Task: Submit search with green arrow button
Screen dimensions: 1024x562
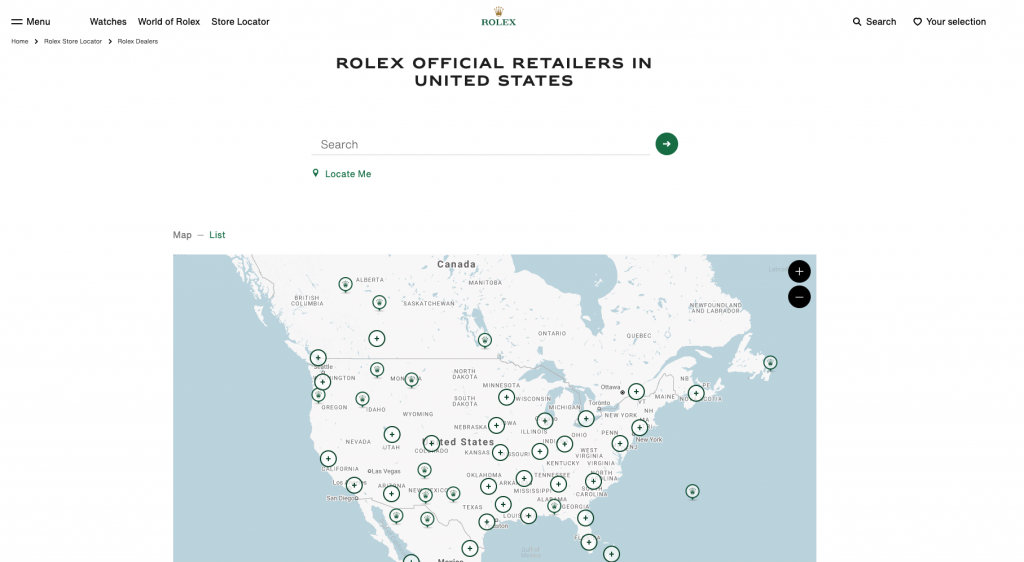Action: pos(667,144)
